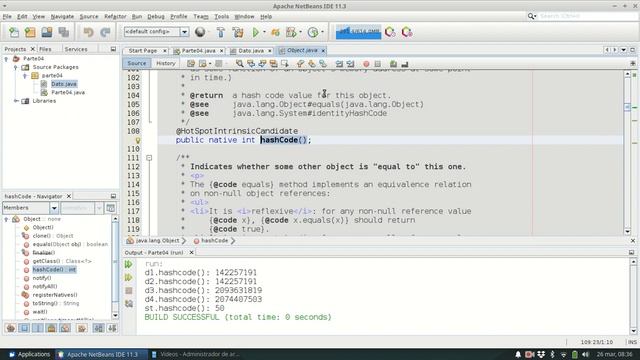
Task: Open the Services panel tab
Action: [76, 49]
